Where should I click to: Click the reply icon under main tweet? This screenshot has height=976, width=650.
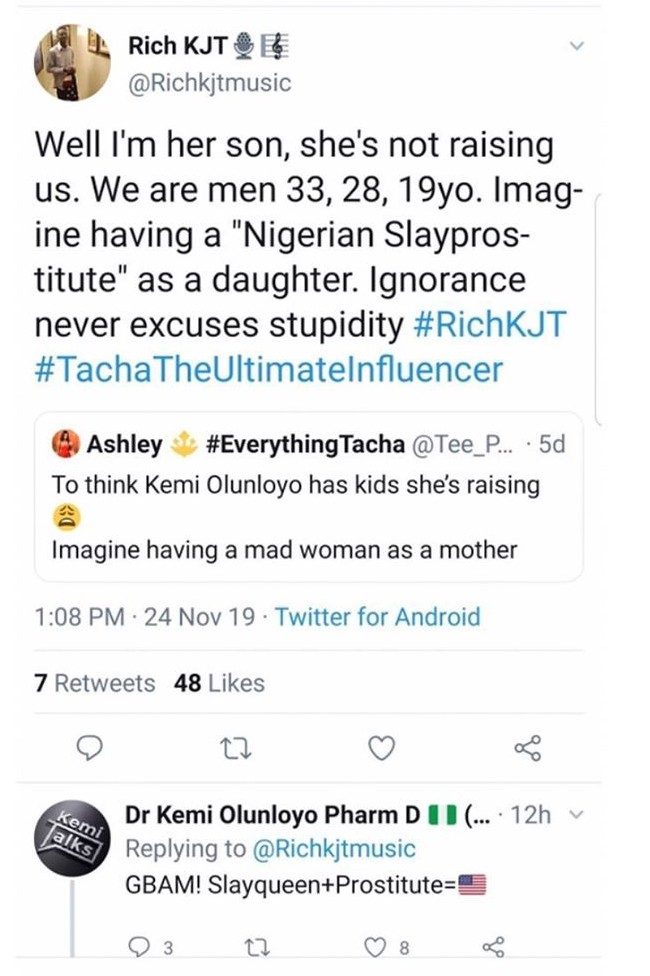tap(91, 748)
